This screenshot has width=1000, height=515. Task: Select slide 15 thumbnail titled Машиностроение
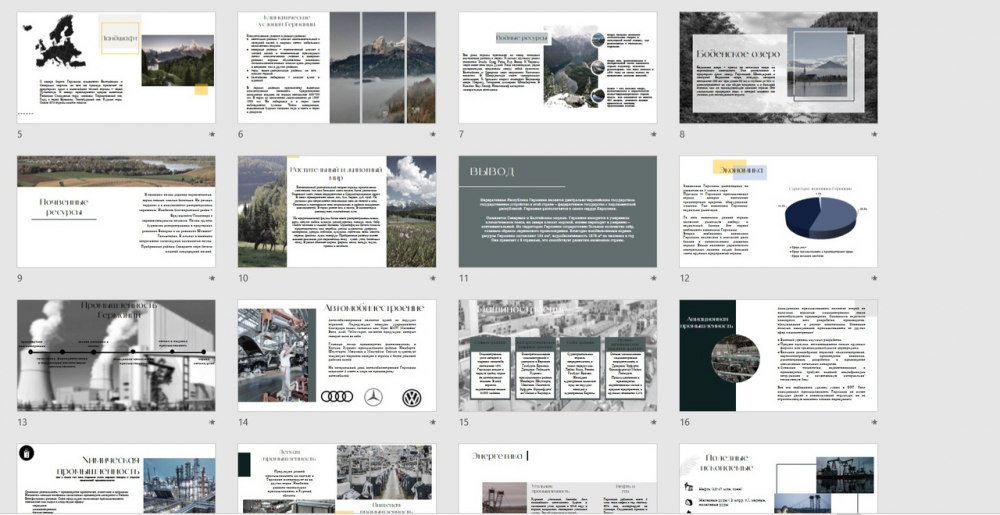[557, 356]
